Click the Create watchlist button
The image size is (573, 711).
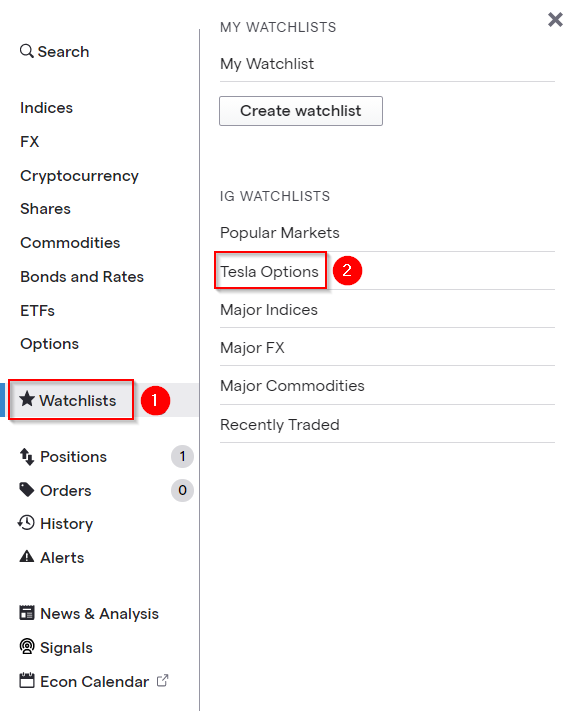[301, 111]
